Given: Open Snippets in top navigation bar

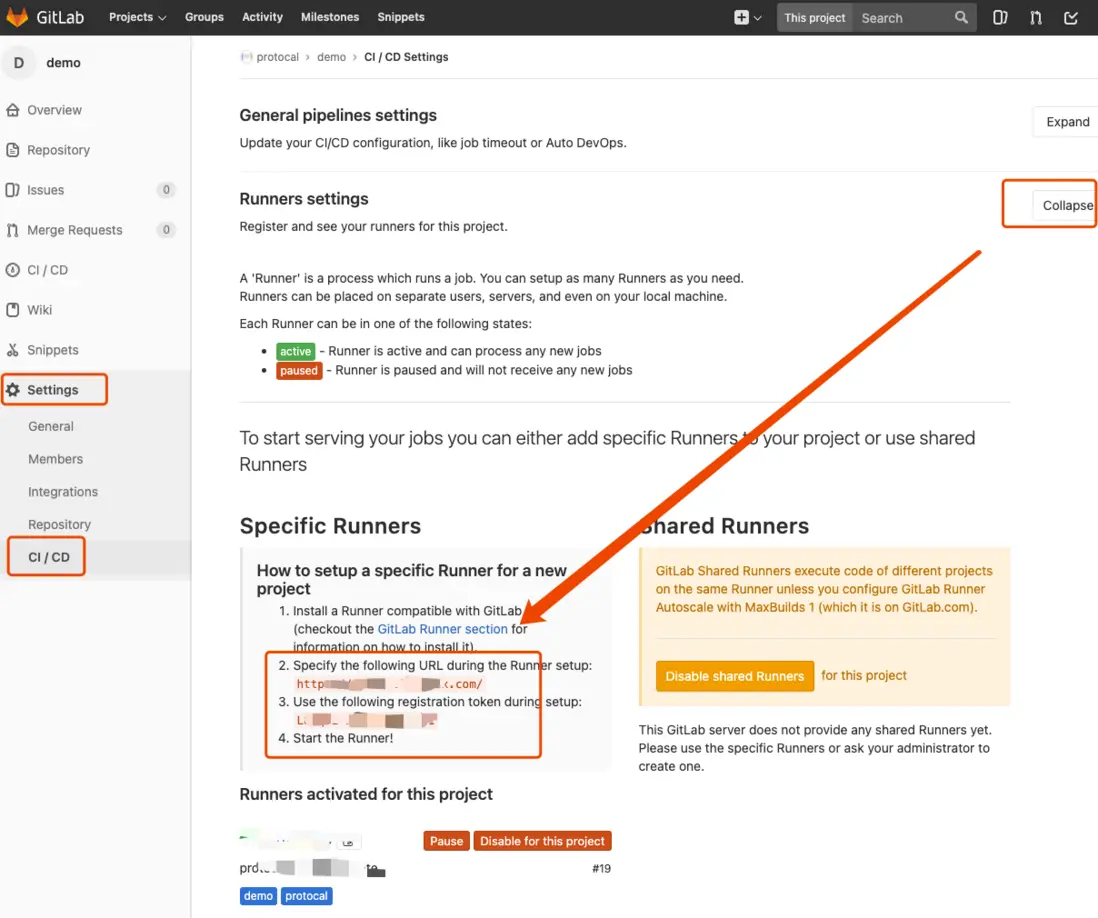Looking at the screenshot, I should (401, 17).
